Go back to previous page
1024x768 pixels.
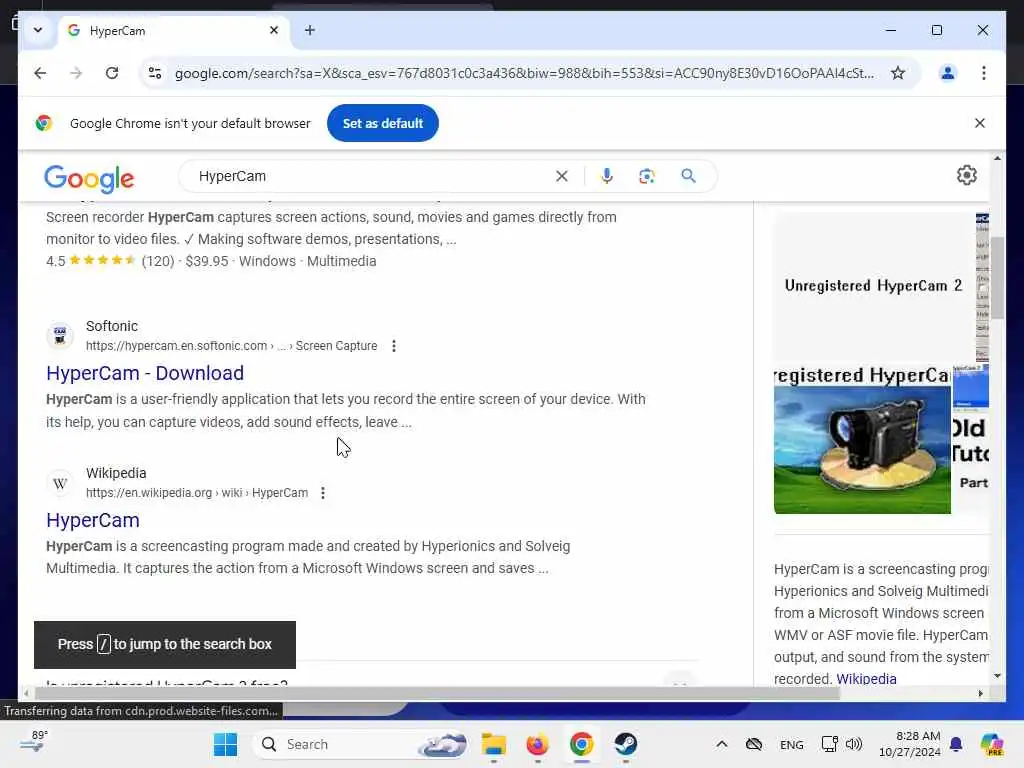(40, 73)
